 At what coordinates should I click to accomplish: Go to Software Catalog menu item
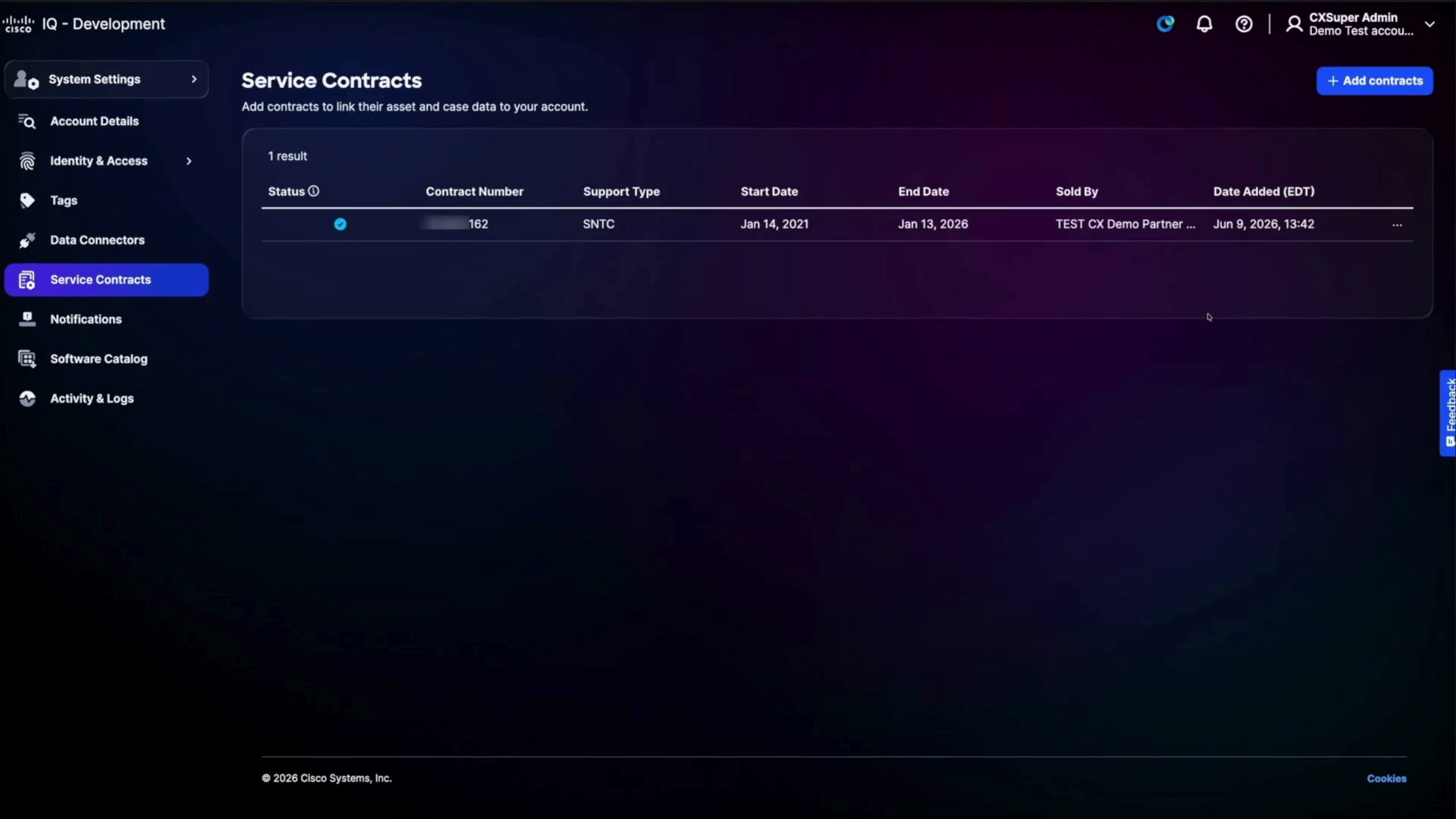[106, 359]
